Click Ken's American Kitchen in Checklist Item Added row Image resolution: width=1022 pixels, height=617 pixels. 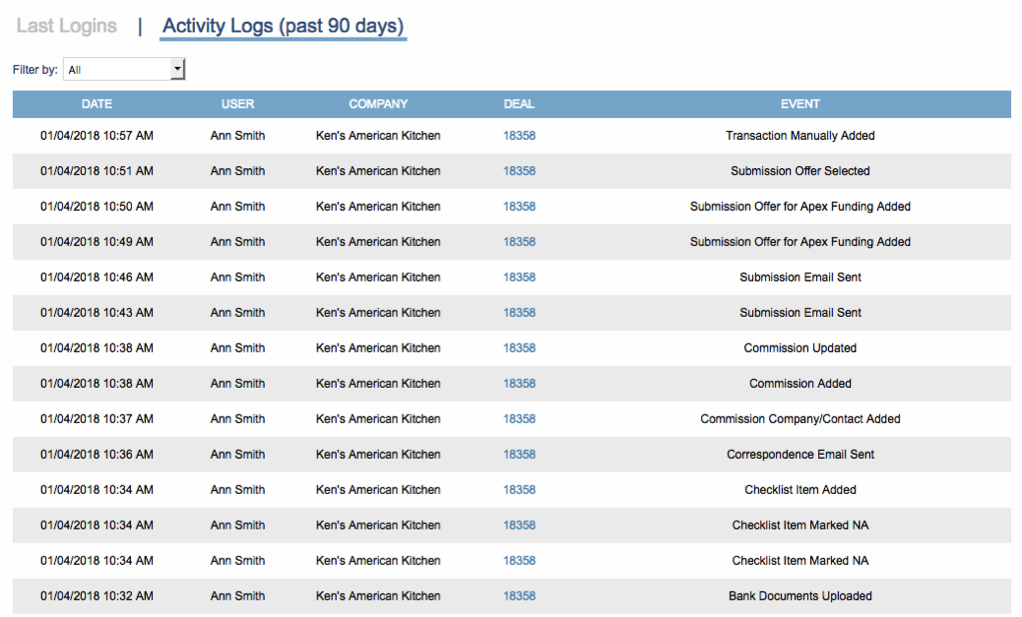click(378, 490)
